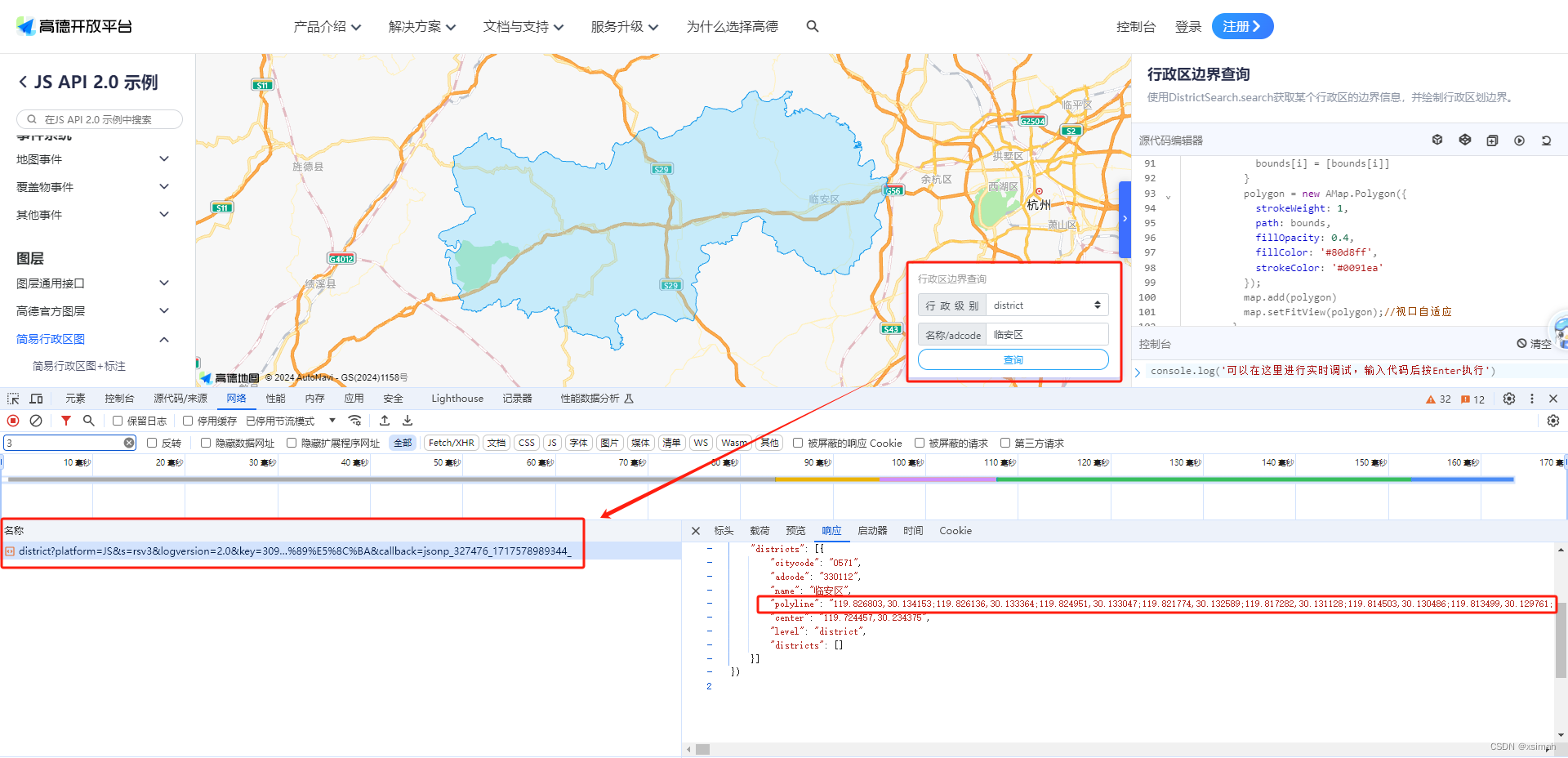This screenshot has width=1568, height=758.
Task: Clear the filter text with the x icon
Action: pos(129,443)
